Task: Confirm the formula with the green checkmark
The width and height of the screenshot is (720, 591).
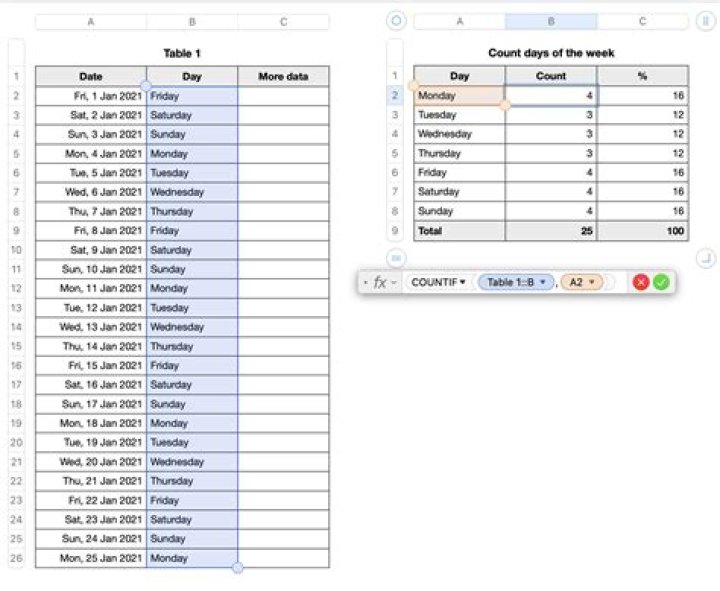Action: (661, 283)
